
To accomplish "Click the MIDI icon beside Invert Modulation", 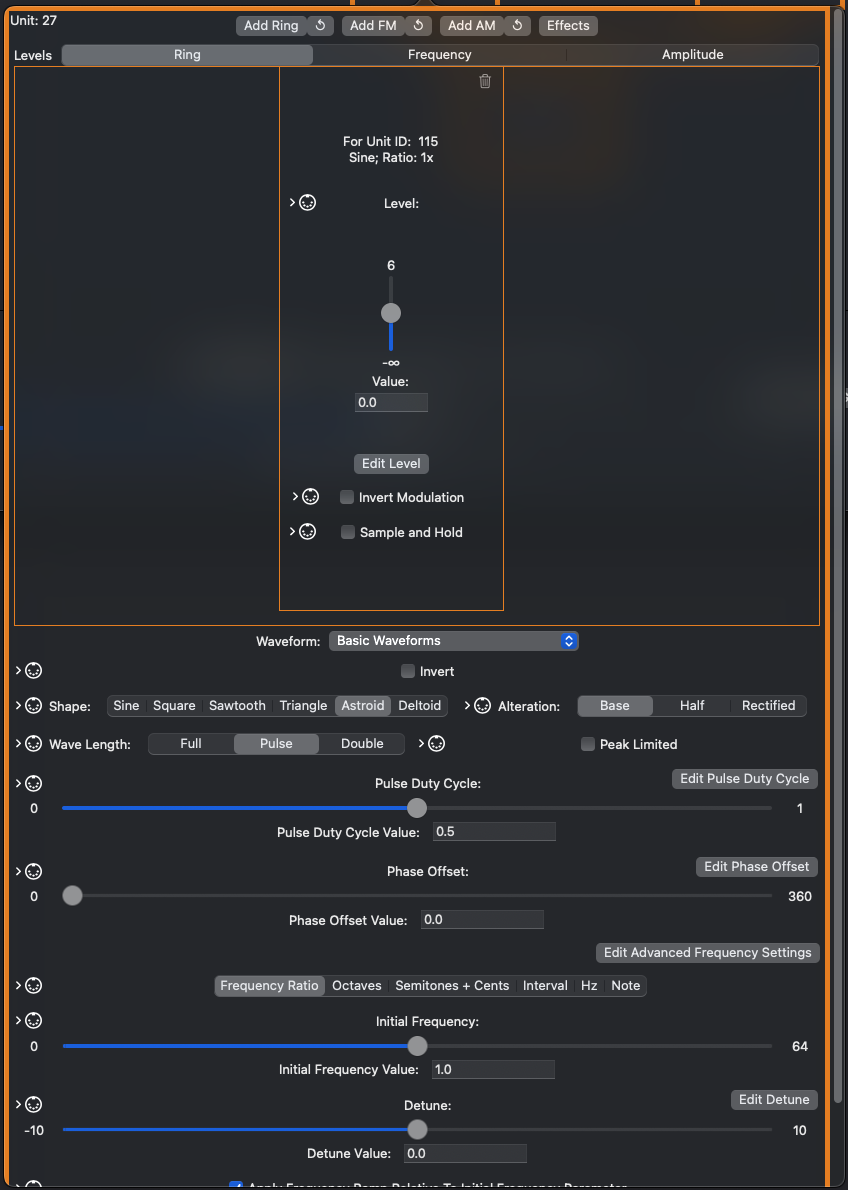I will pyautogui.click(x=310, y=497).
